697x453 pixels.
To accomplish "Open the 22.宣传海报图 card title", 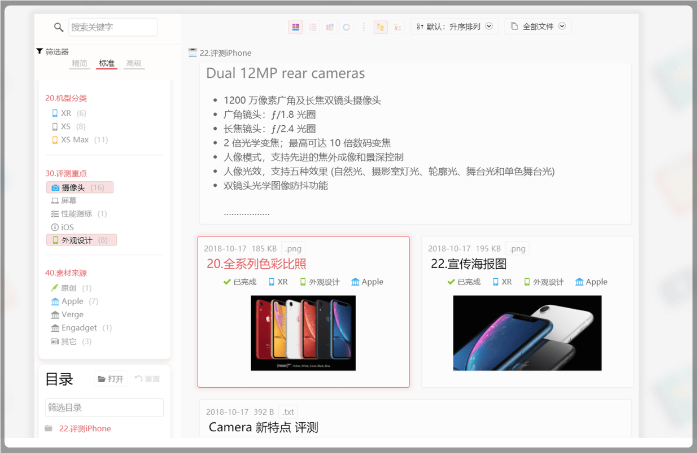I will pyautogui.click(x=469, y=264).
